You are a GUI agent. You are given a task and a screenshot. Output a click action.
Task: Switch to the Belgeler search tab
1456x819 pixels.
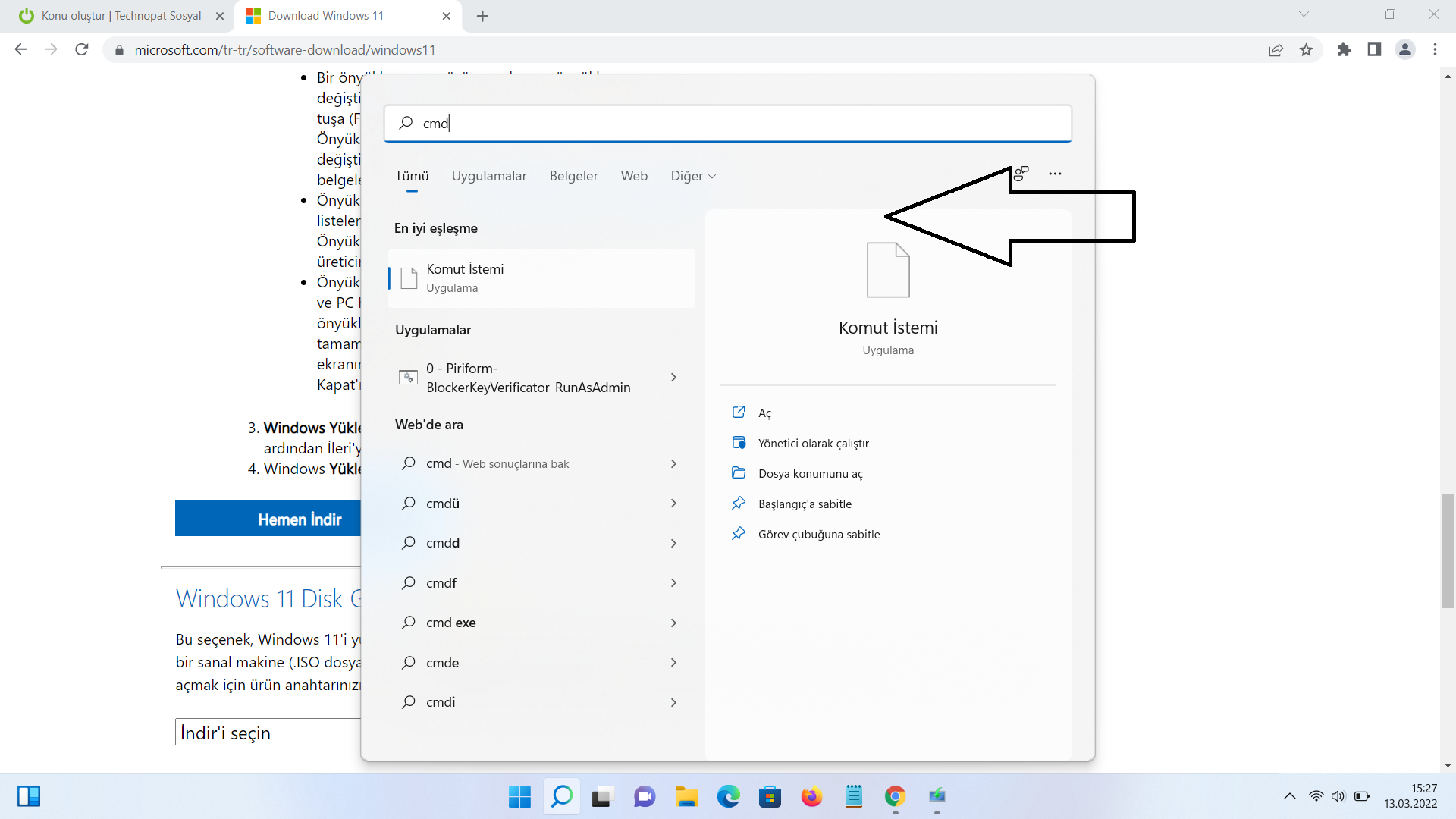tap(573, 176)
